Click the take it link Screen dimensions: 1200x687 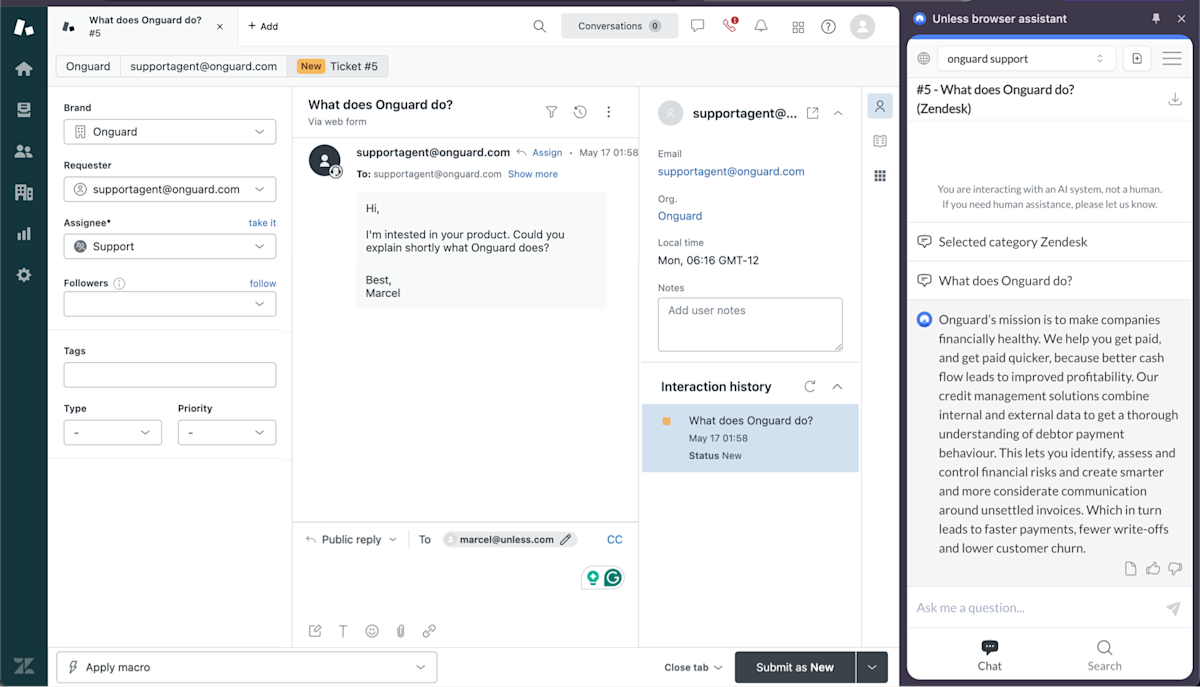pyautogui.click(x=262, y=223)
